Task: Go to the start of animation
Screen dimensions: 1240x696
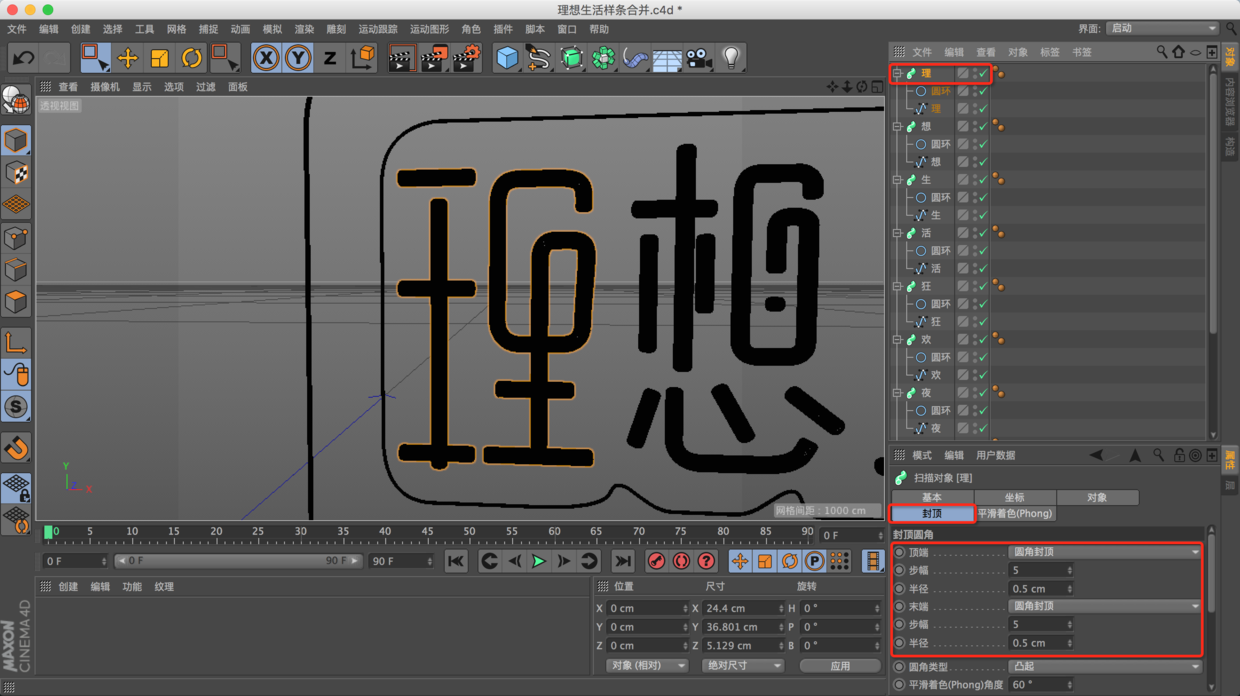Action: [x=456, y=562]
